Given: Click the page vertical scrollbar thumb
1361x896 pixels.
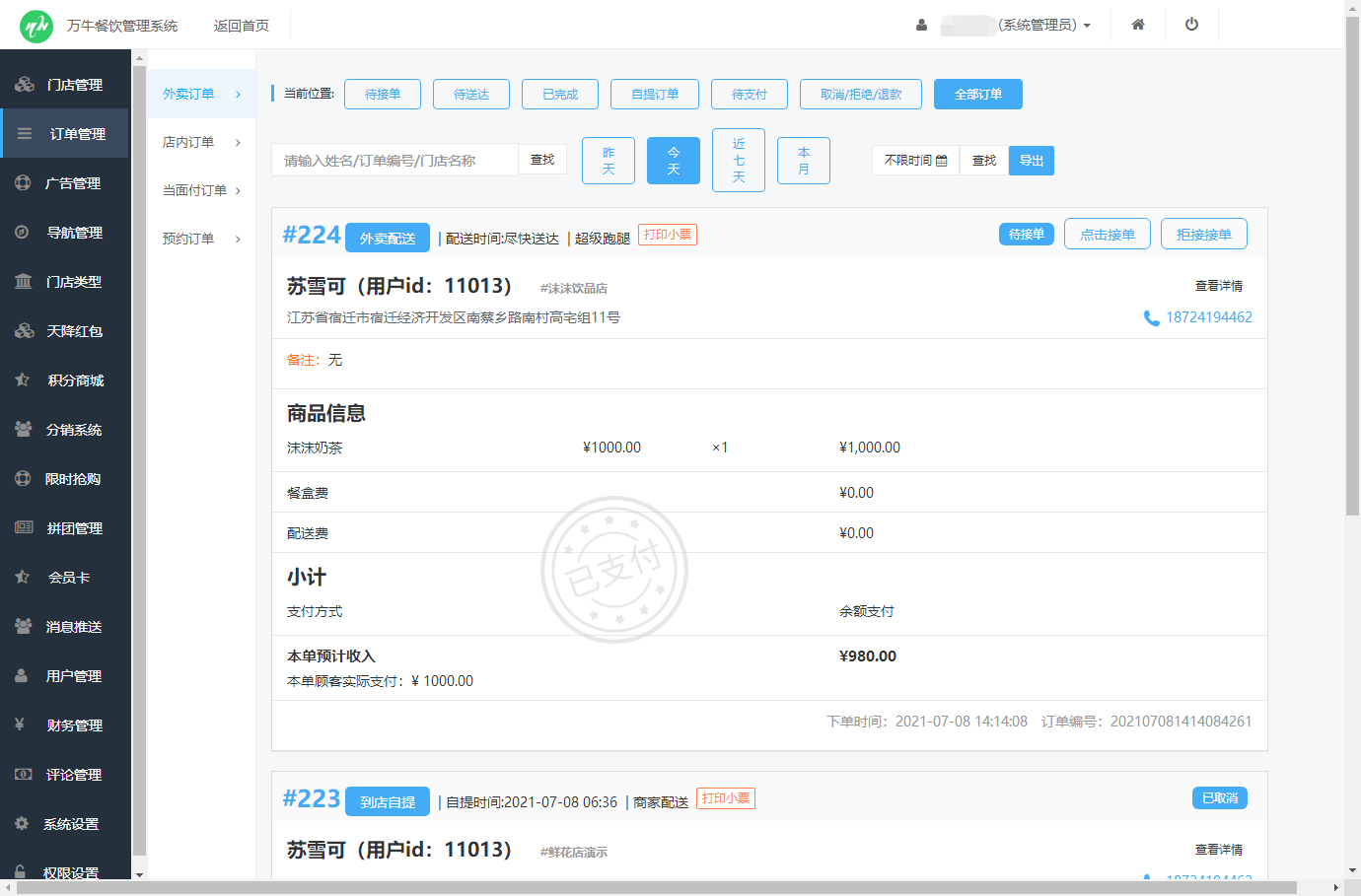Looking at the screenshot, I should (1352, 266).
